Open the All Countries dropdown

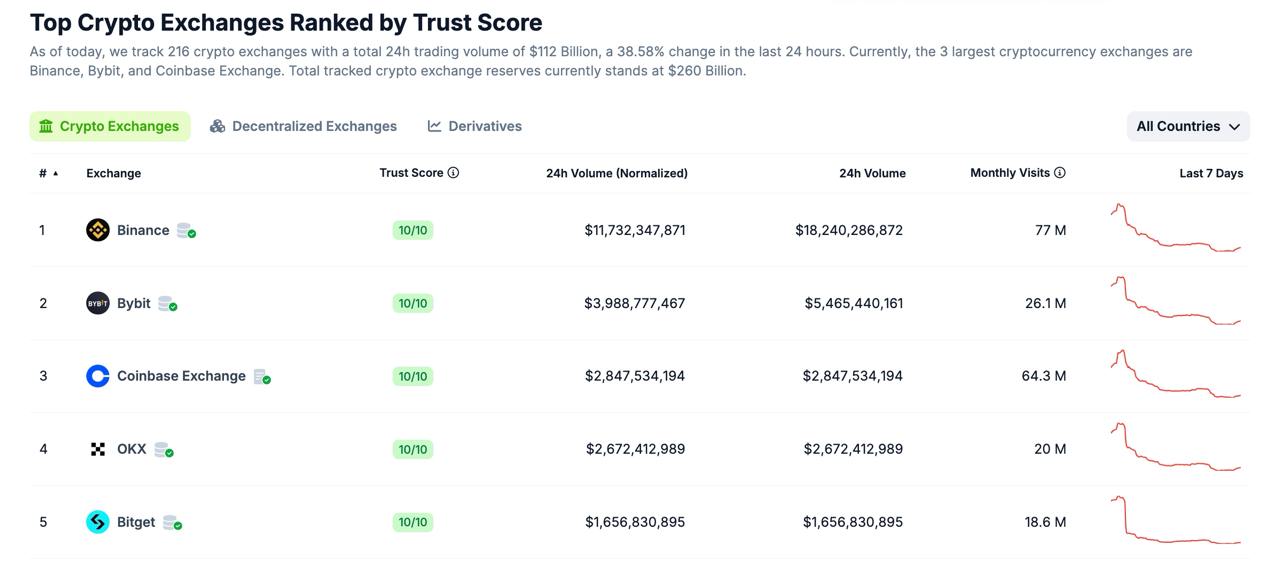[1187, 126]
